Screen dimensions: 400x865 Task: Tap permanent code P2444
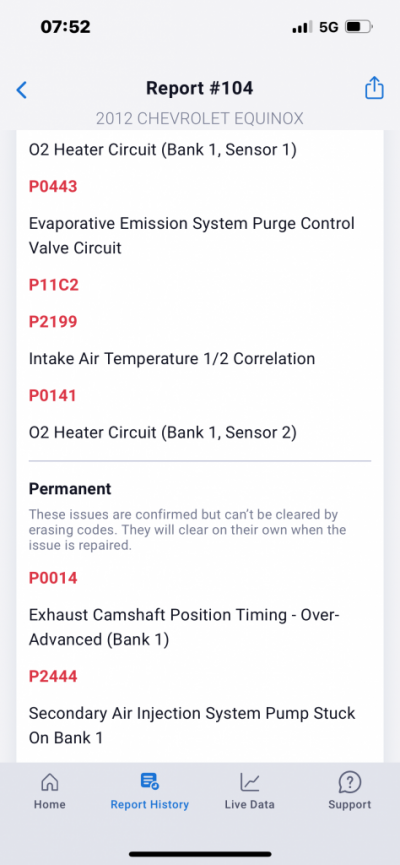(53, 676)
